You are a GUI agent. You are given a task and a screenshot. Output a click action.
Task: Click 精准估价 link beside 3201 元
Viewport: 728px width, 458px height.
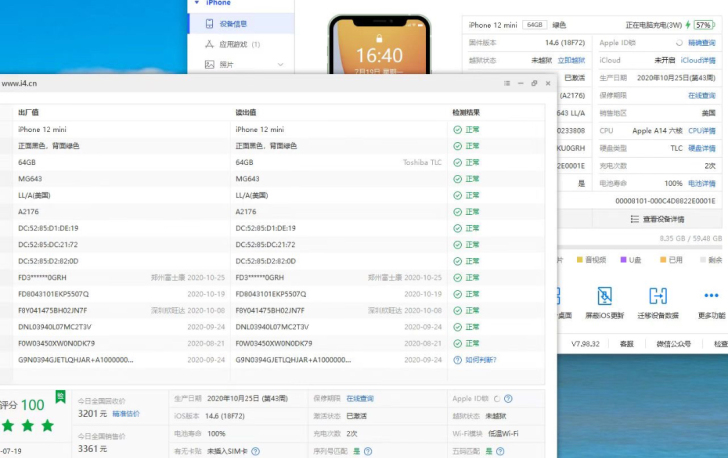point(126,414)
